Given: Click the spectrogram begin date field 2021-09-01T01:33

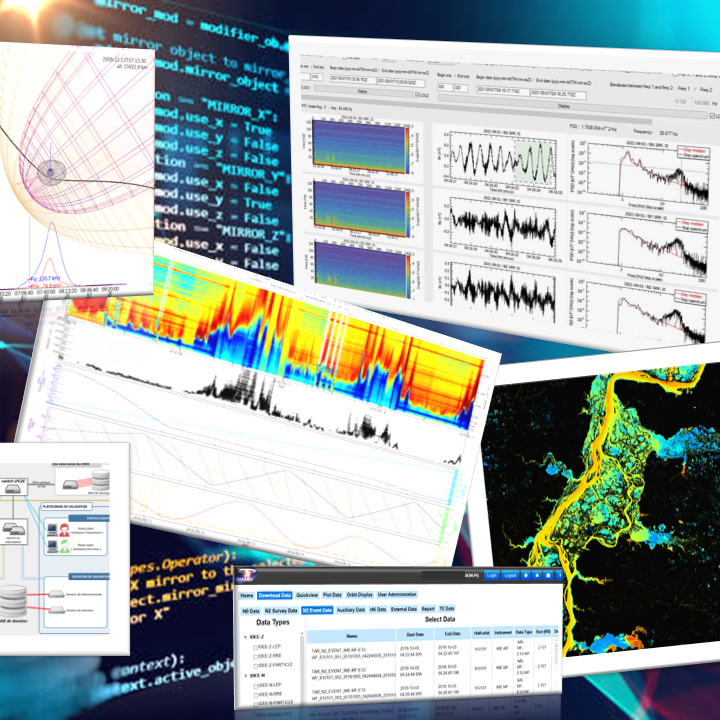Looking at the screenshot, I should click(351, 79).
